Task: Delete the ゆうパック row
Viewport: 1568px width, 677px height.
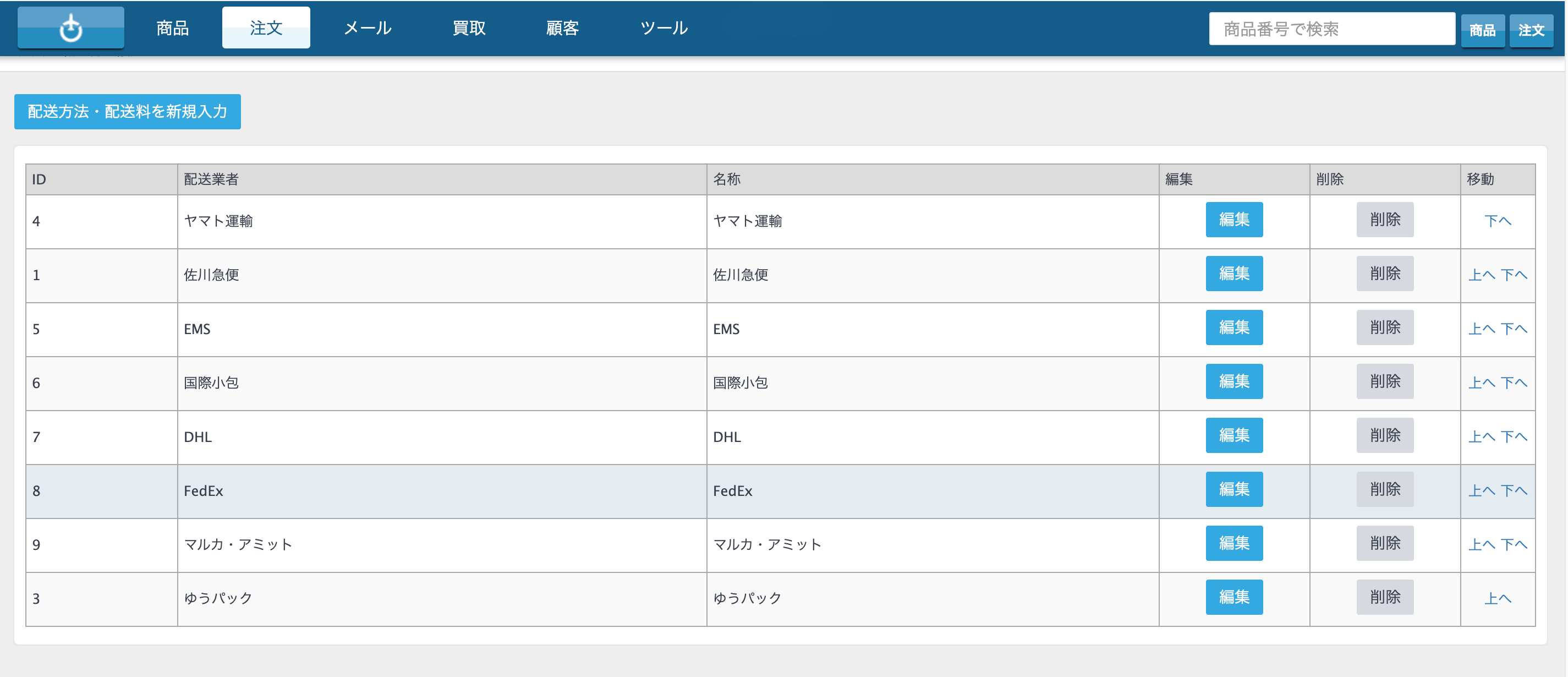Action: click(1385, 597)
